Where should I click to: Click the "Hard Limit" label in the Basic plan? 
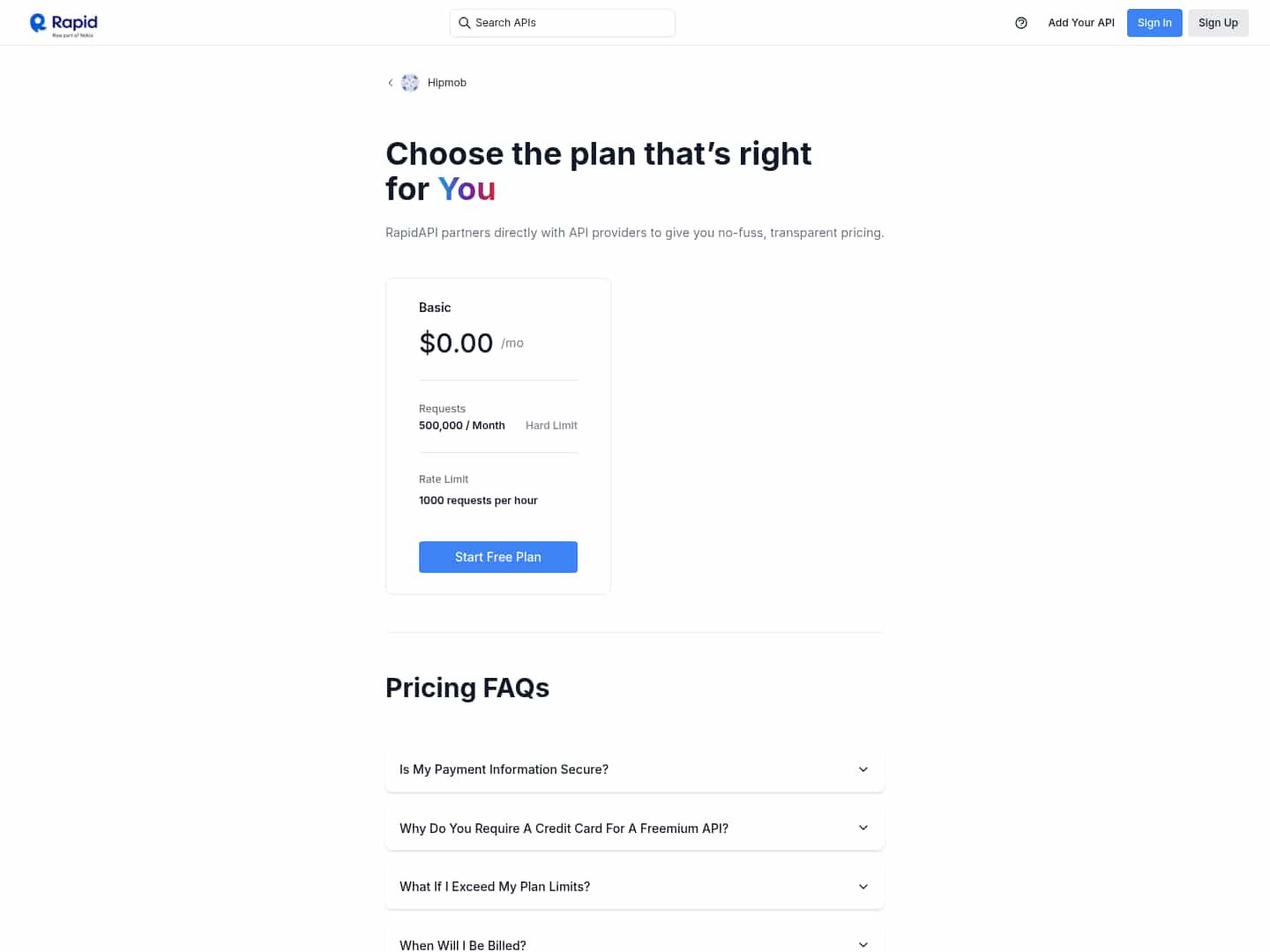[x=551, y=426]
